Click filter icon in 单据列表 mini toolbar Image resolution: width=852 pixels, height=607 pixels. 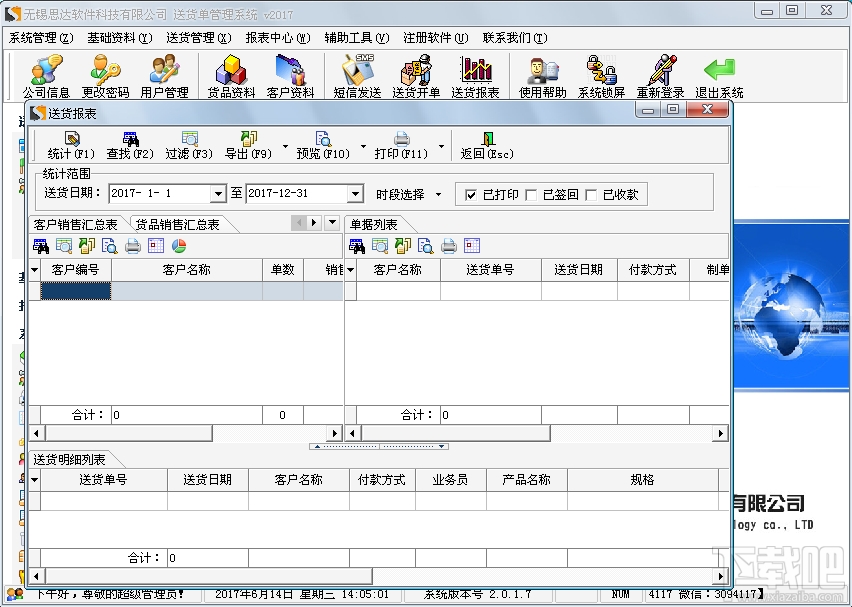(x=380, y=246)
